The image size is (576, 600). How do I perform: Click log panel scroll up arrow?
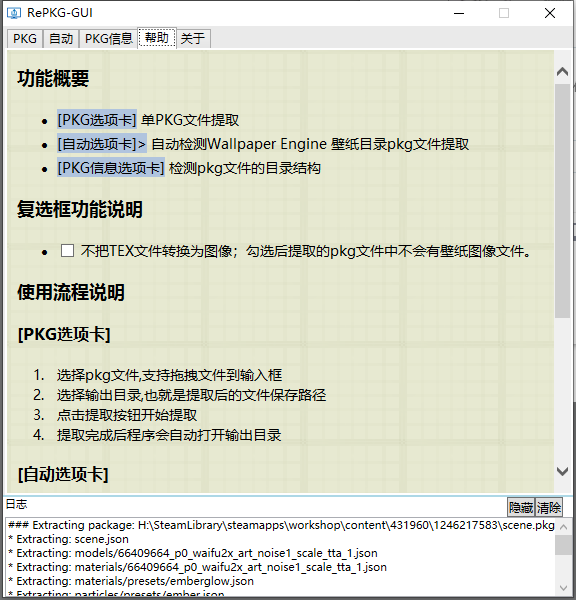click(x=563, y=527)
